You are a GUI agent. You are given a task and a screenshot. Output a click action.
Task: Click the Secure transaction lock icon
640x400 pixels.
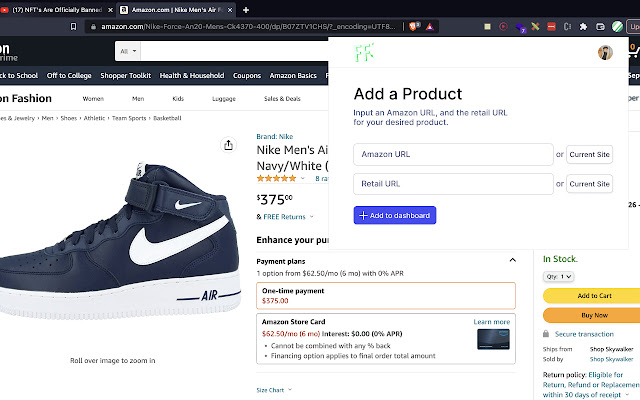pos(547,333)
